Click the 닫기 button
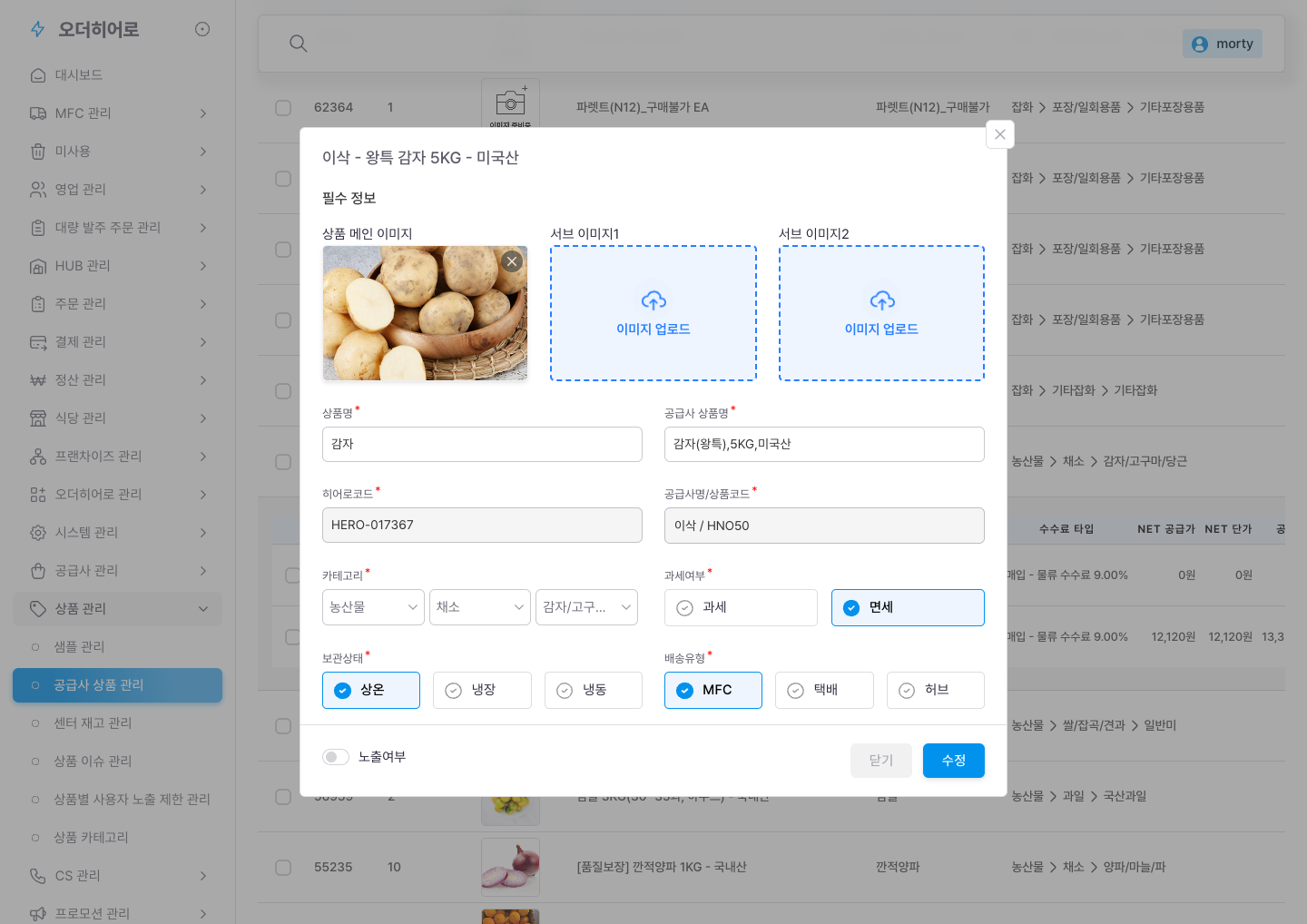 tap(880, 761)
